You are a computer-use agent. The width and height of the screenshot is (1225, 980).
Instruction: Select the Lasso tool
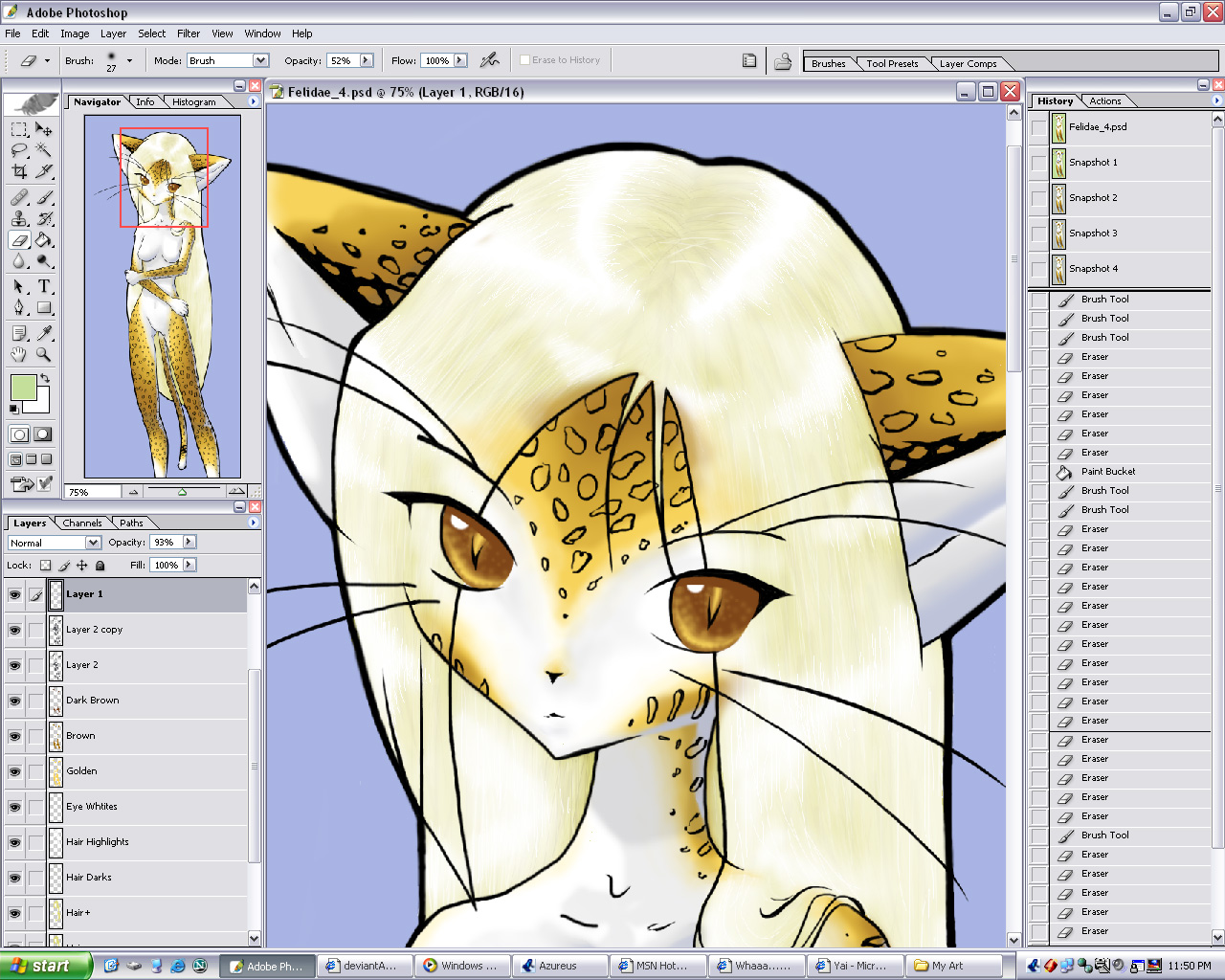19,150
